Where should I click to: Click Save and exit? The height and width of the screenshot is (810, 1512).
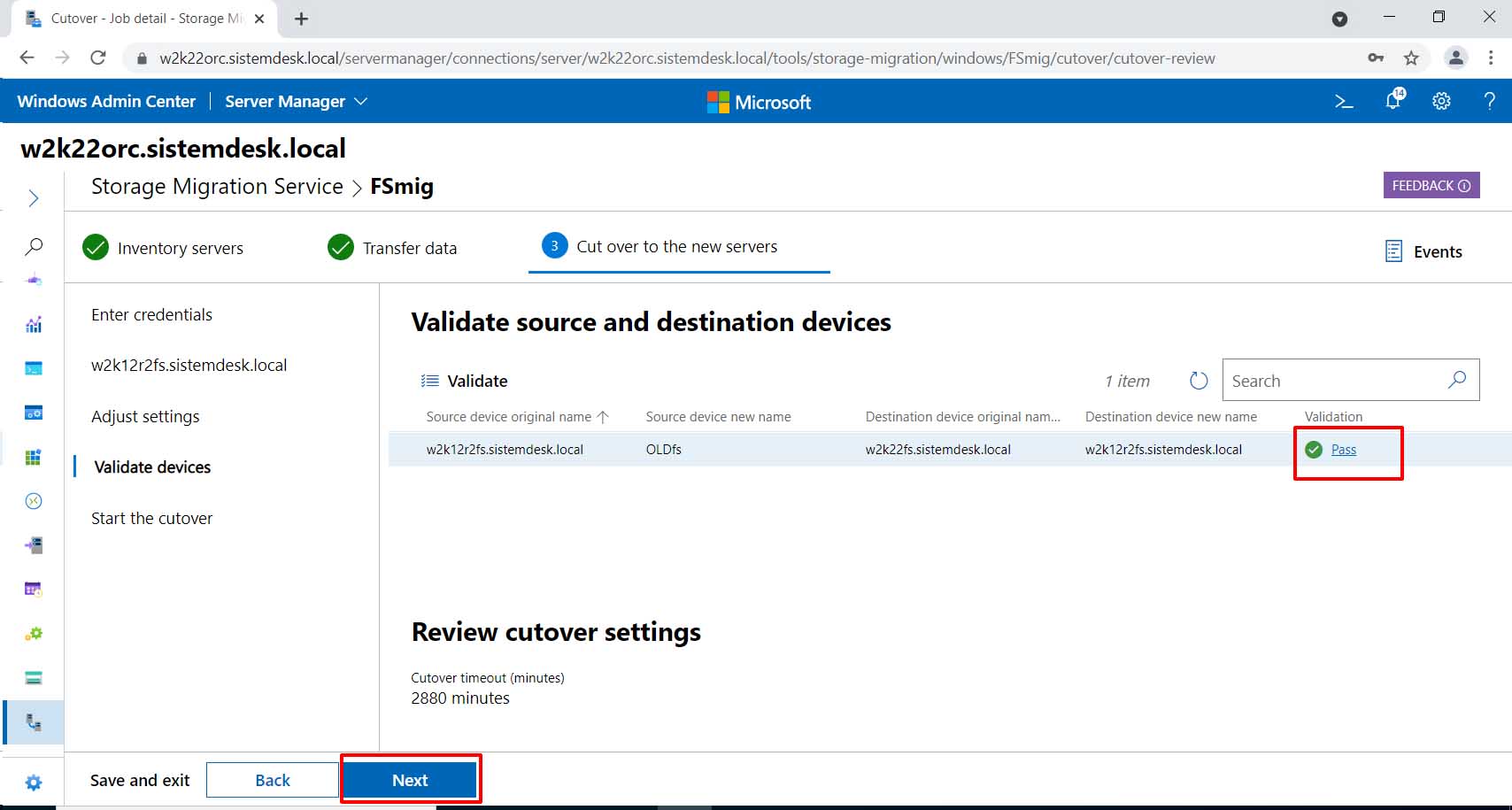coord(140,780)
